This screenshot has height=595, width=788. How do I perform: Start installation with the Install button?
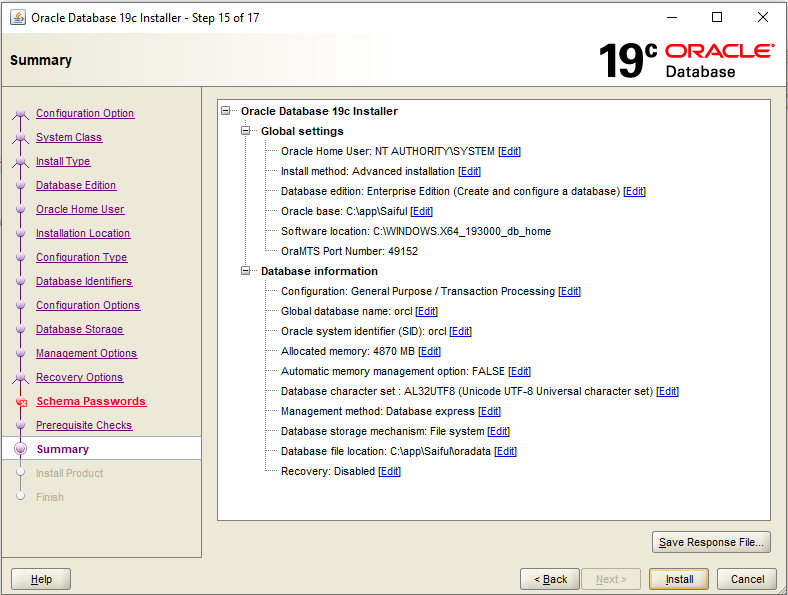coord(679,579)
